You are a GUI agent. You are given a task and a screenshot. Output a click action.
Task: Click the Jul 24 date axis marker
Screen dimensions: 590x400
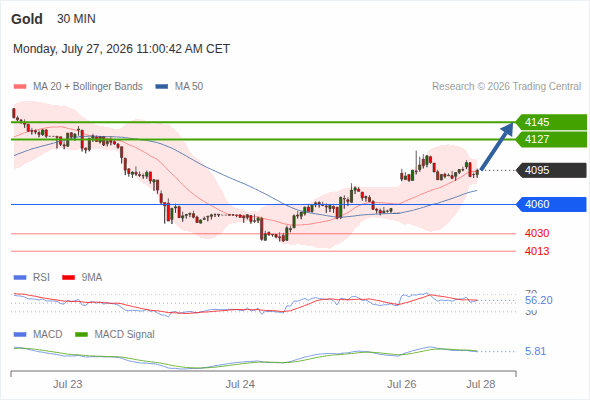pyautogui.click(x=240, y=384)
